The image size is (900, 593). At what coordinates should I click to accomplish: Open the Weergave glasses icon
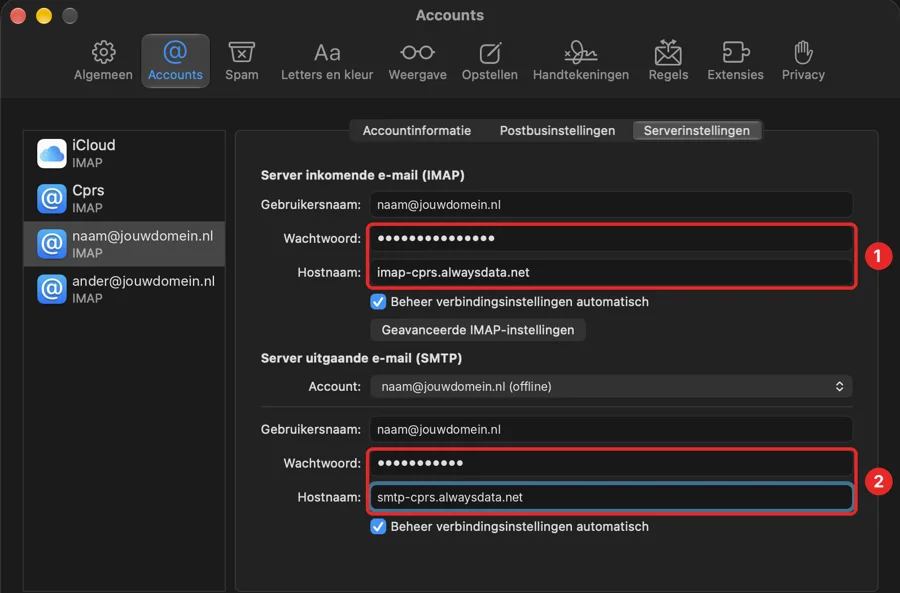coord(417,52)
